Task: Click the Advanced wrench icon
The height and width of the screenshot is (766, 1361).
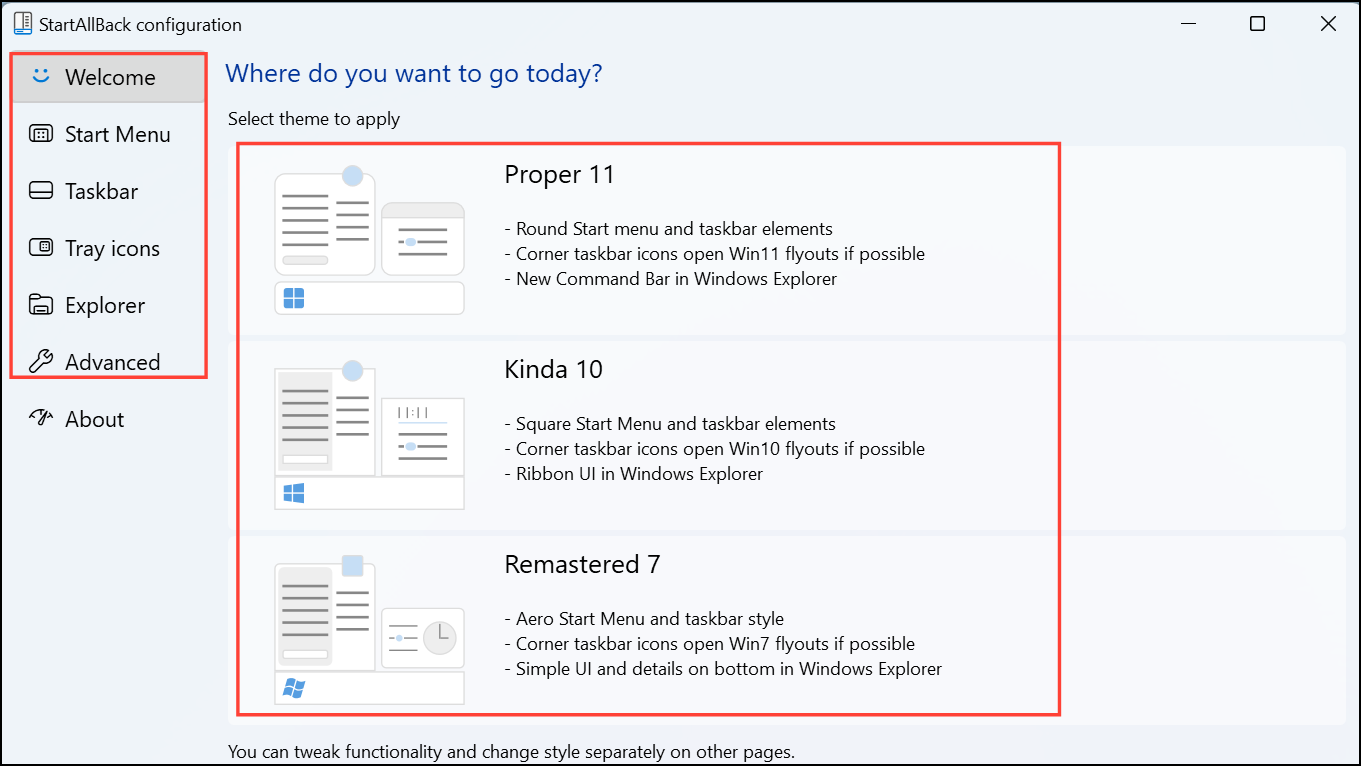Action: (41, 362)
